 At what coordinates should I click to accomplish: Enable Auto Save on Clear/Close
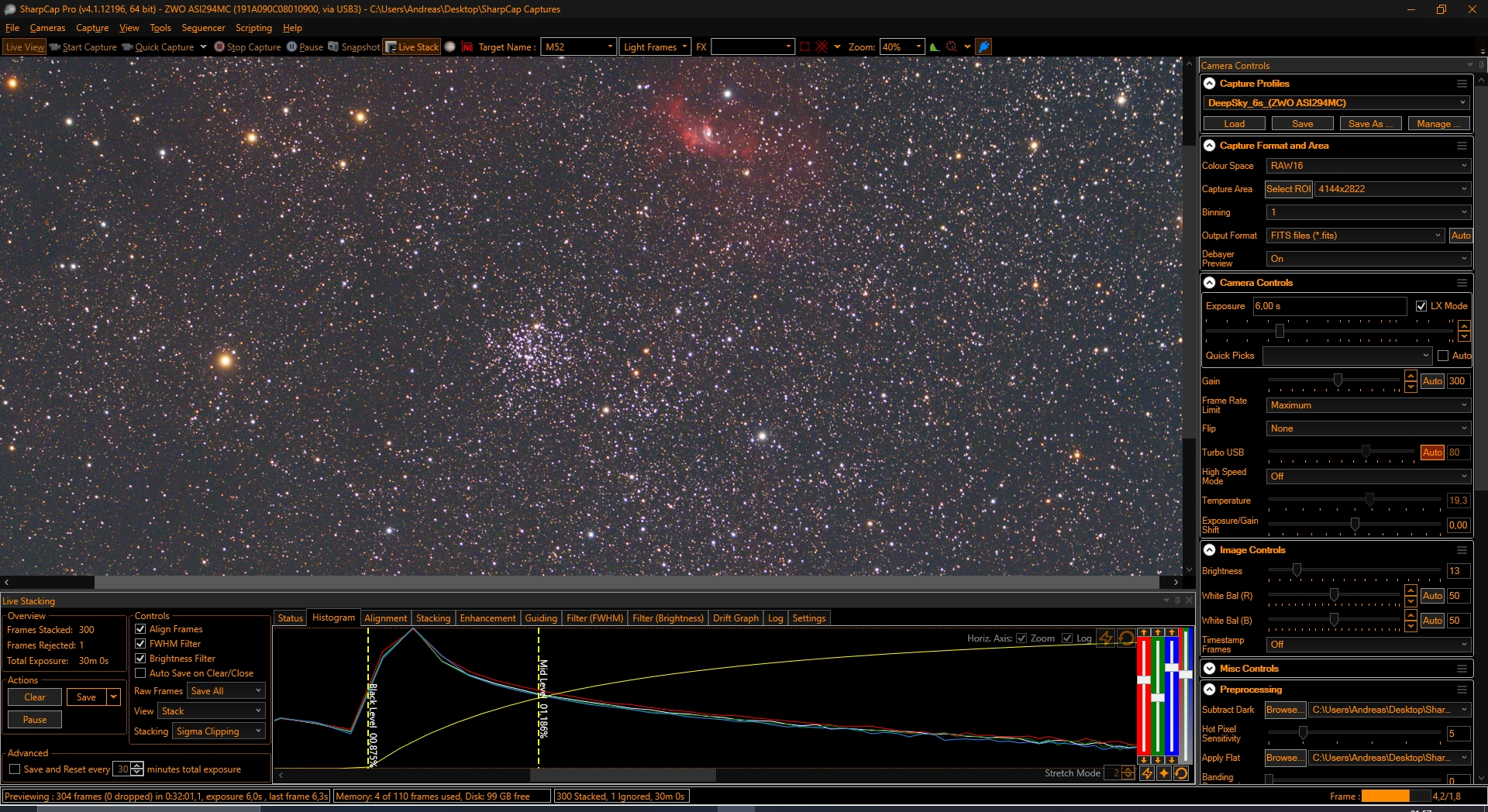pyautogui.click(x=140, y=673)
